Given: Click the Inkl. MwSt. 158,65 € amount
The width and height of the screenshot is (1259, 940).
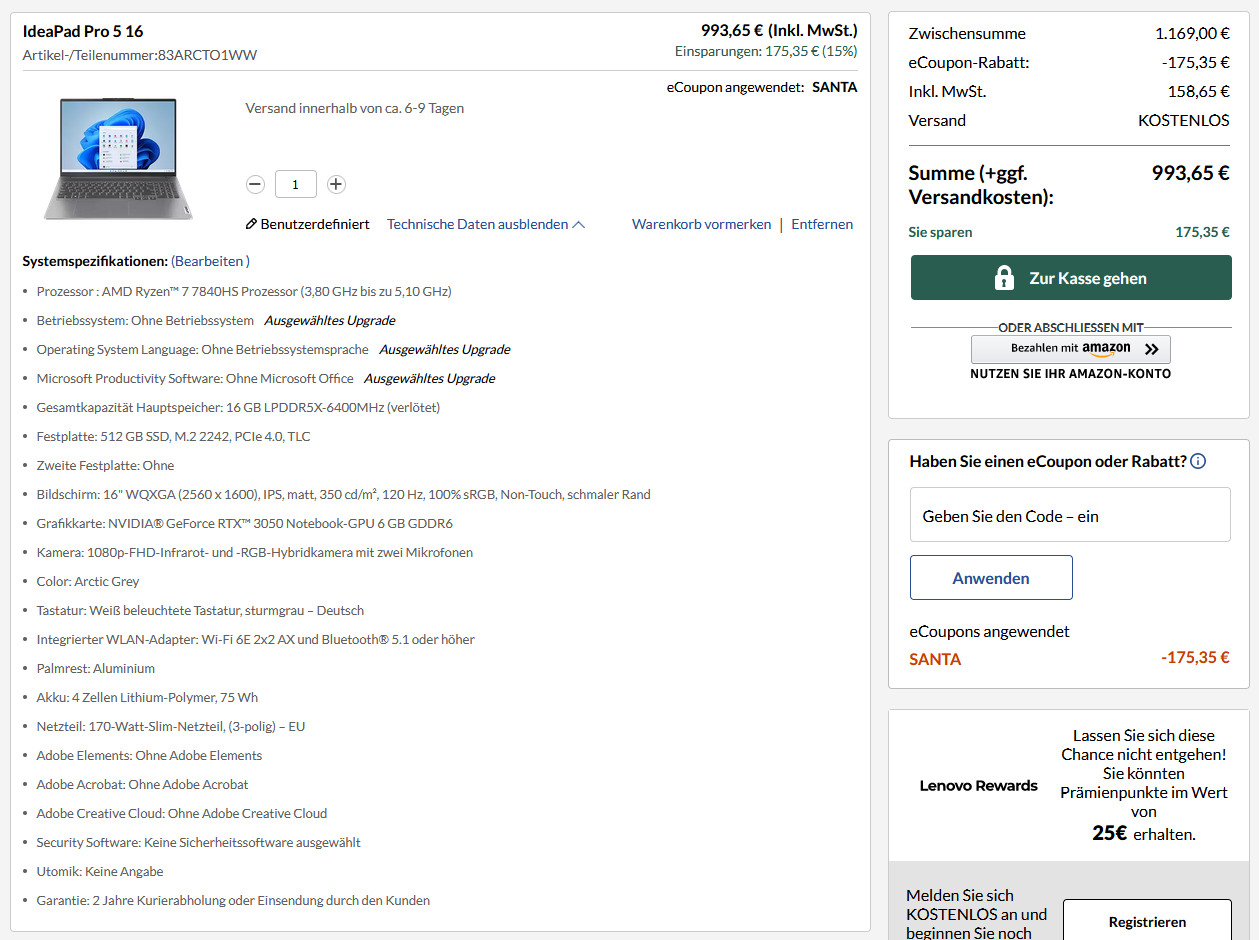Looking at the screenshot, I should tap(1199, 91).
